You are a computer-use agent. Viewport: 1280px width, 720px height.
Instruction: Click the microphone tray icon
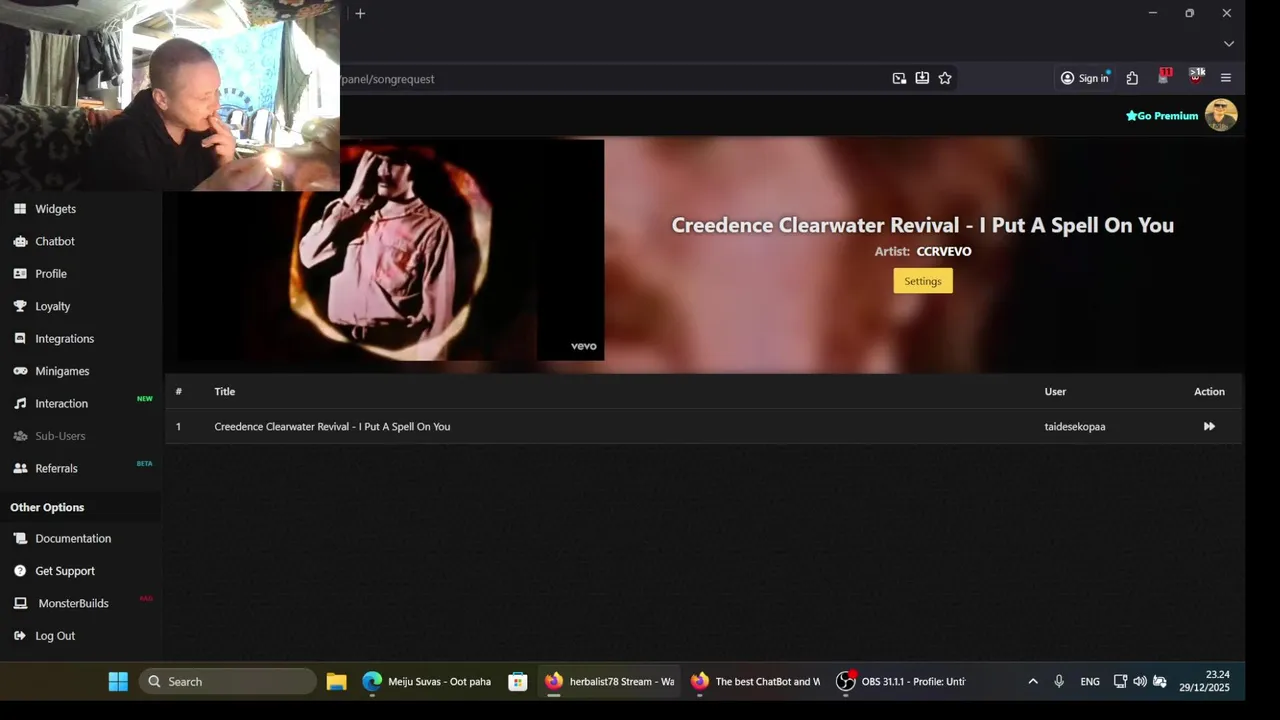coord(1059,682)
